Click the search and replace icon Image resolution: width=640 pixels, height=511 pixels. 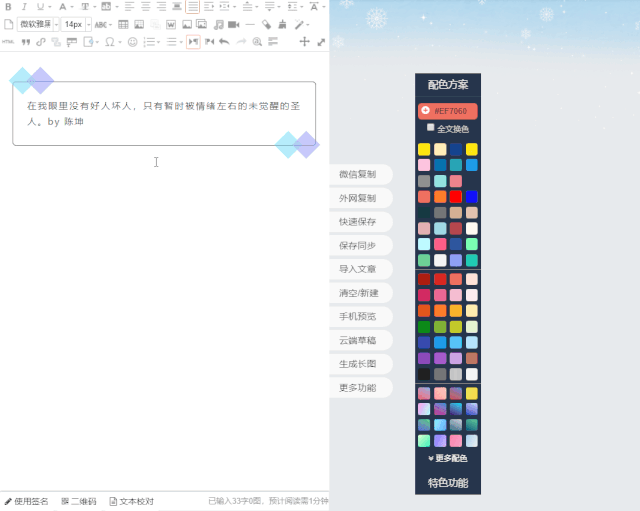point(257,42)
